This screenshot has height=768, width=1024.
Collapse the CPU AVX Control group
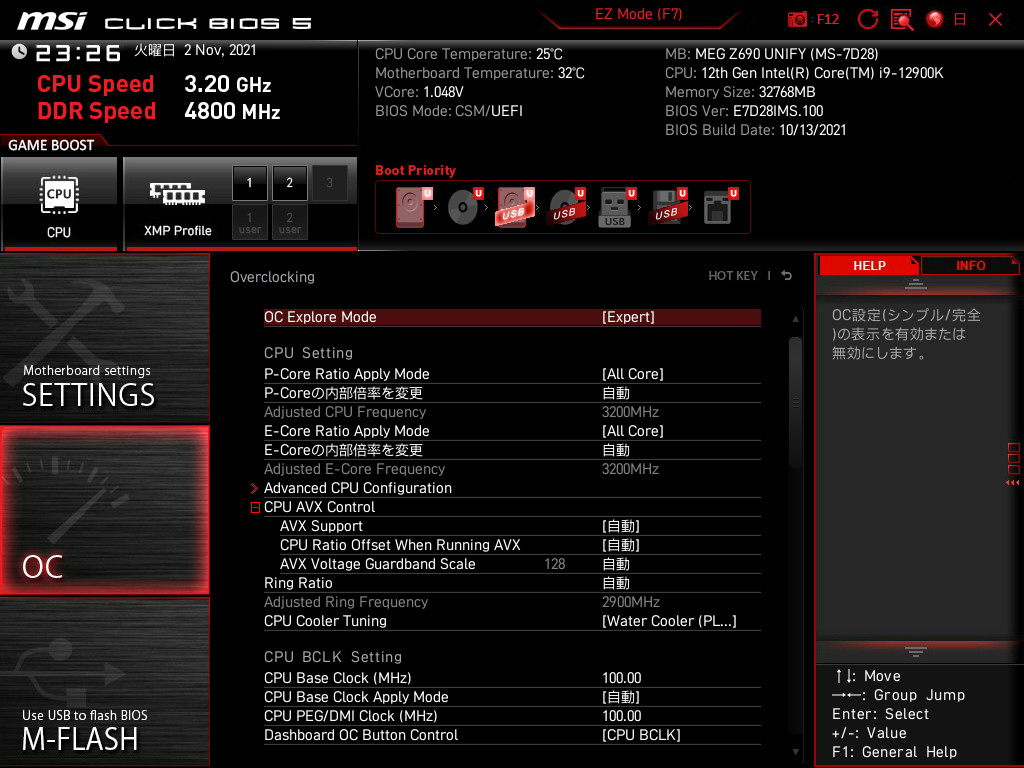click(255, 507)
